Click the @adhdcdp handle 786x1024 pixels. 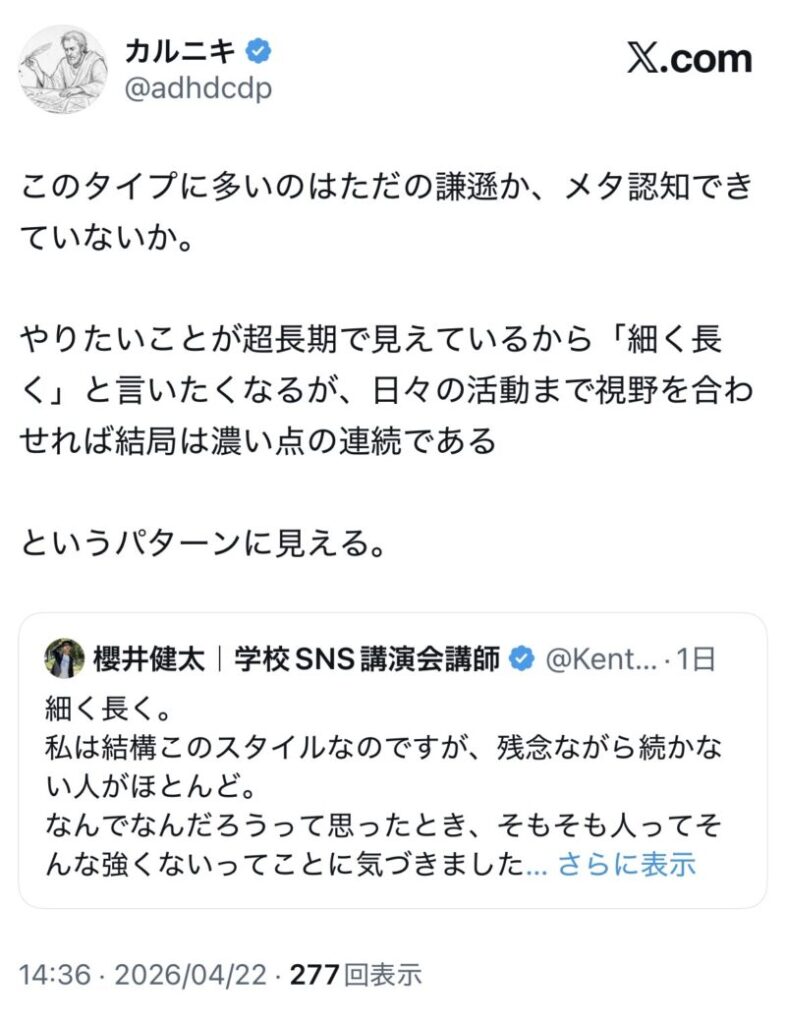pos(197,88)
